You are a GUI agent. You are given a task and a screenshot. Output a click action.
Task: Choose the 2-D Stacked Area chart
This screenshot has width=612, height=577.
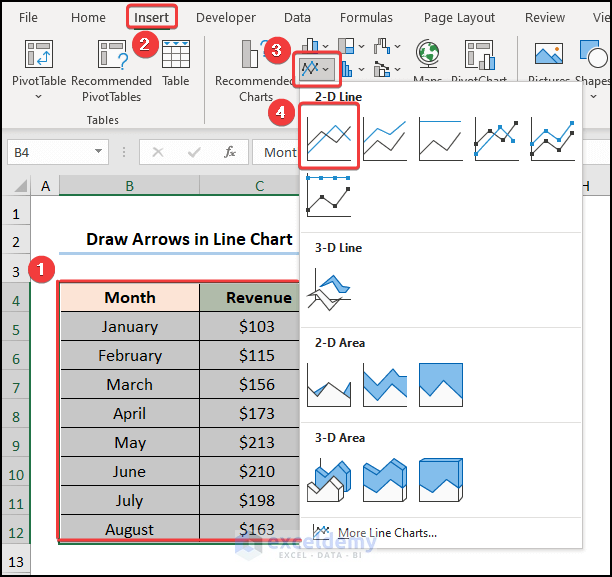coord(384,384)
